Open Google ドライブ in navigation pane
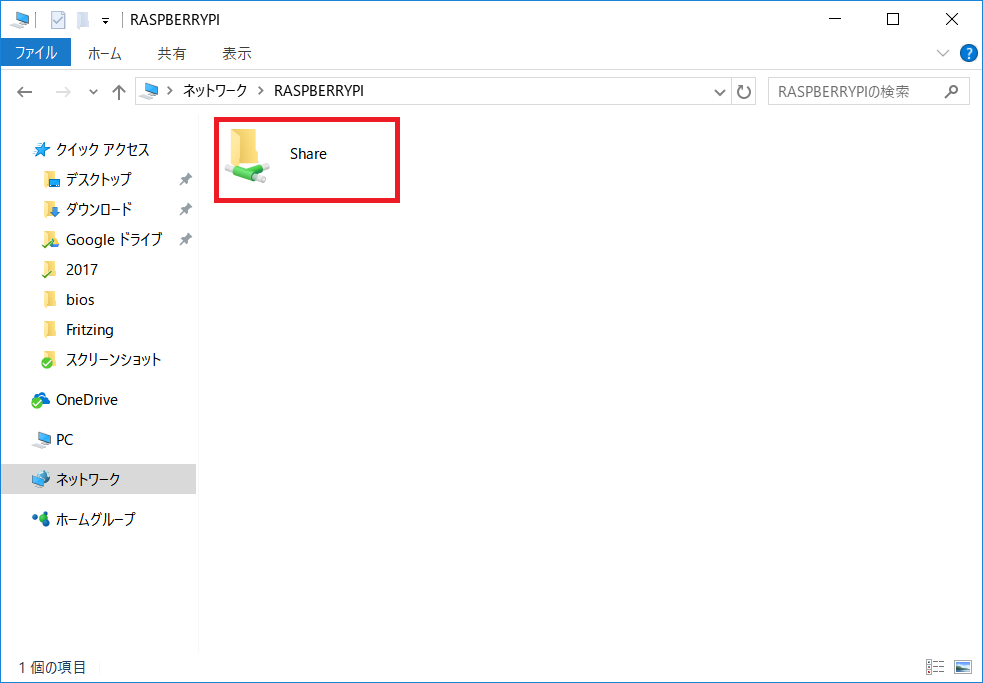The width and height of the screenshot is (983, 683). (x=113, y=240)
